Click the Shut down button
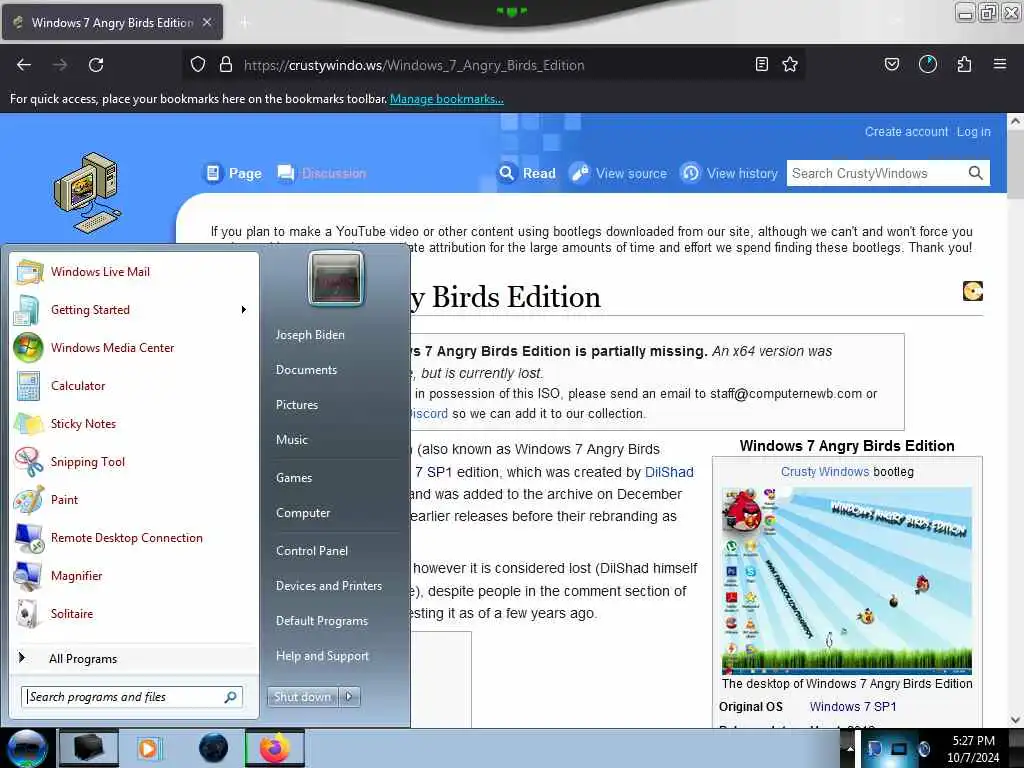The width and height of the screenshot is (1024, 768). click(302, 697)
